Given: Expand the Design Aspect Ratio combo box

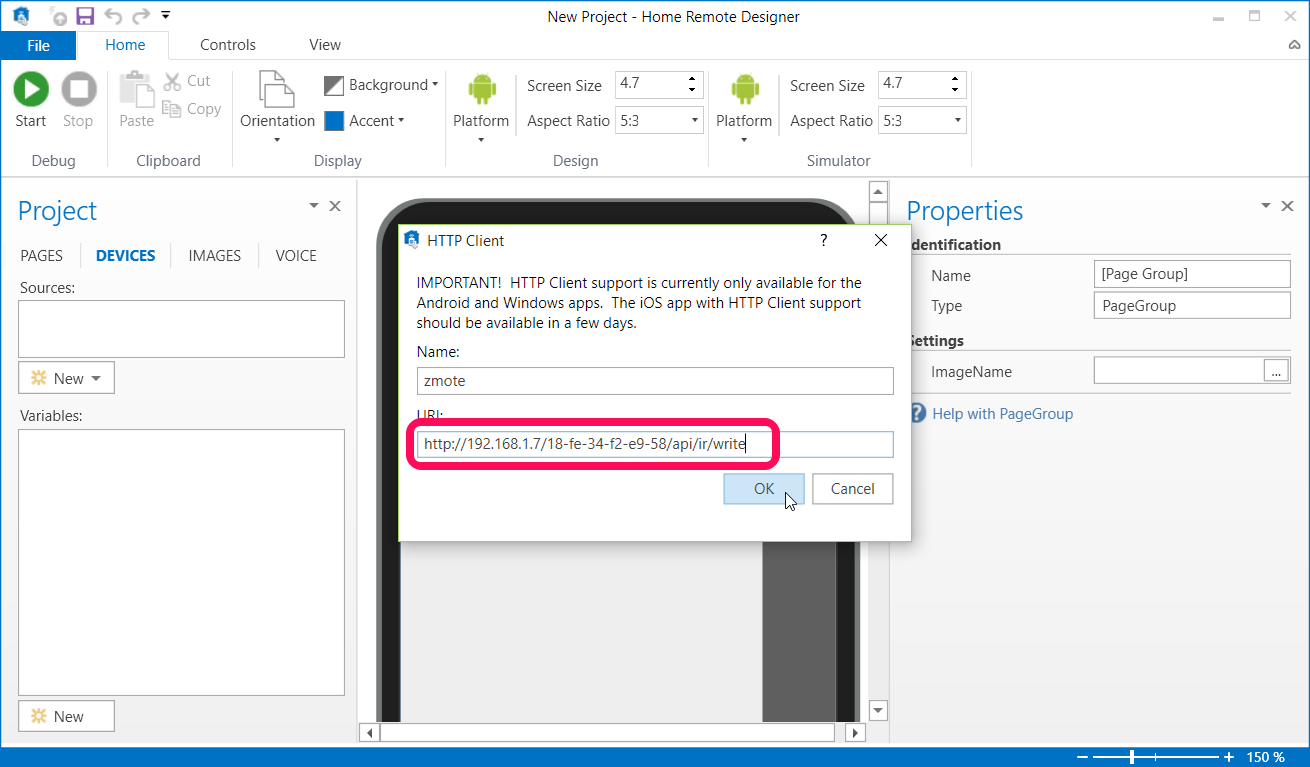Looking at the screenshot, I should [695, 121].
